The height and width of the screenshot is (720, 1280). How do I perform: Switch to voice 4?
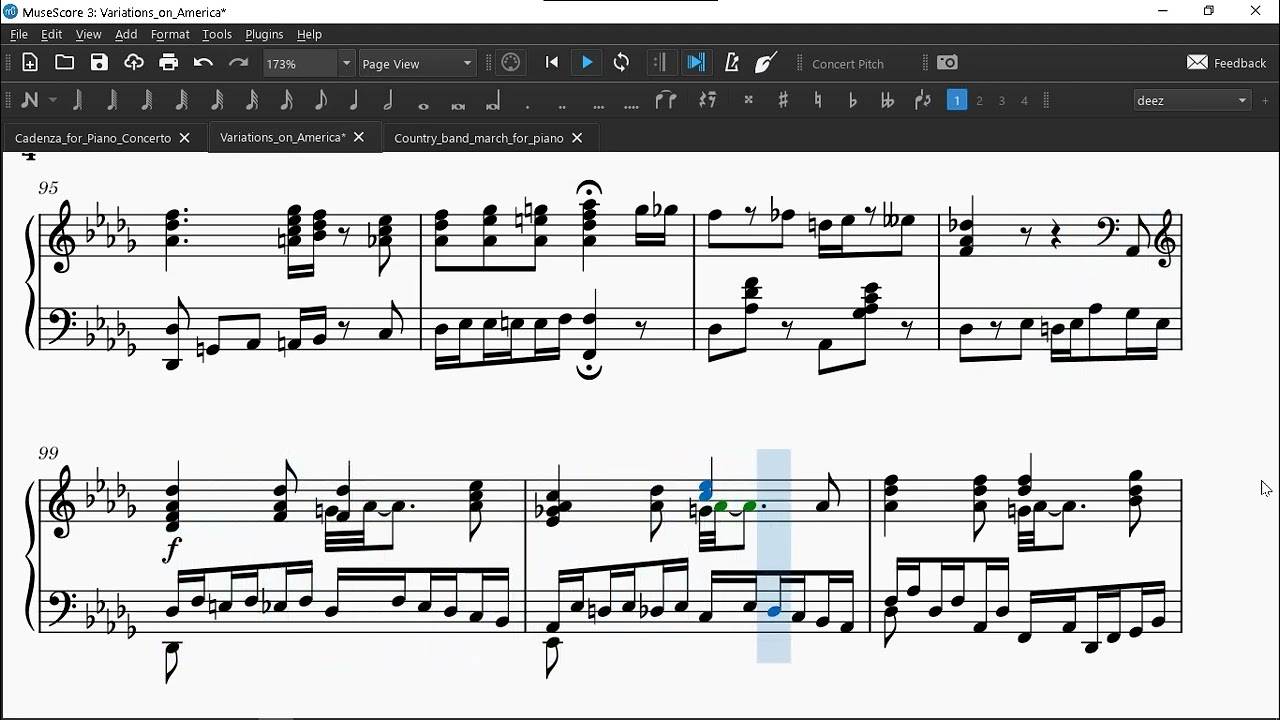click(1024, 100)
